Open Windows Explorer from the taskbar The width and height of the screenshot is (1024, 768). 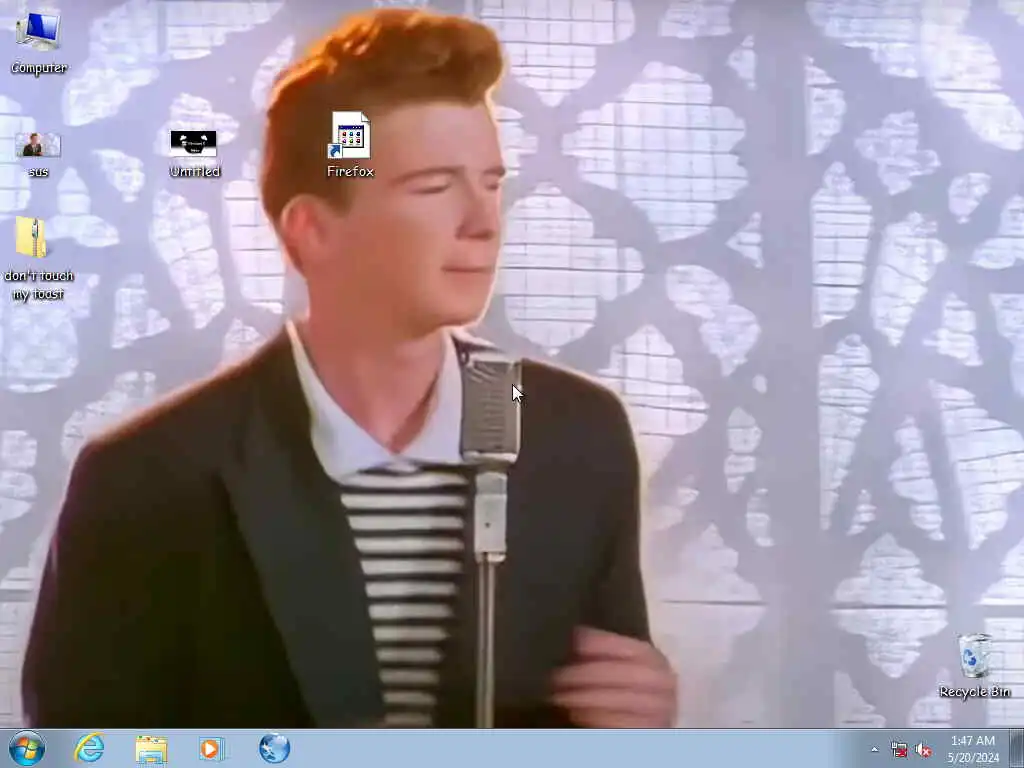[152, 748]
